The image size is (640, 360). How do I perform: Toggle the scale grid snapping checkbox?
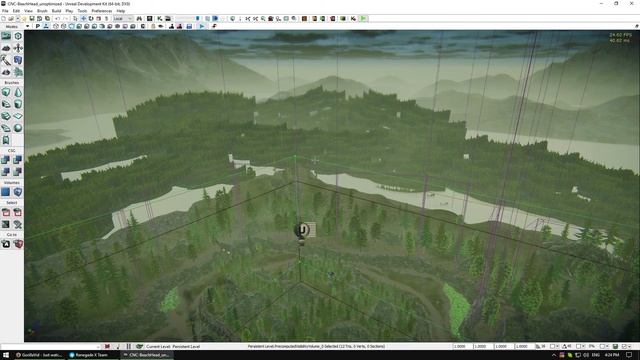(x=603, y=347)
